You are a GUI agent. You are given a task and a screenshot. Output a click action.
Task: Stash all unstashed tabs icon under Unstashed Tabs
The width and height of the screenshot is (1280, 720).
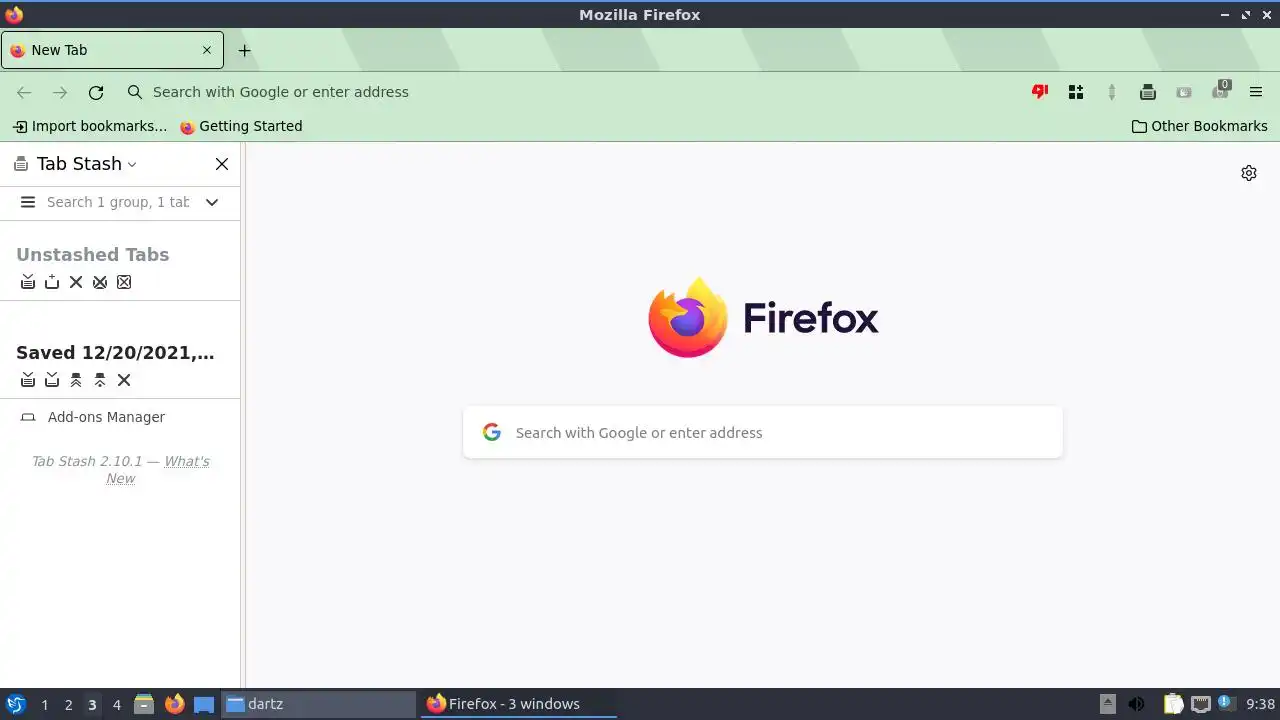pos(28,282)
